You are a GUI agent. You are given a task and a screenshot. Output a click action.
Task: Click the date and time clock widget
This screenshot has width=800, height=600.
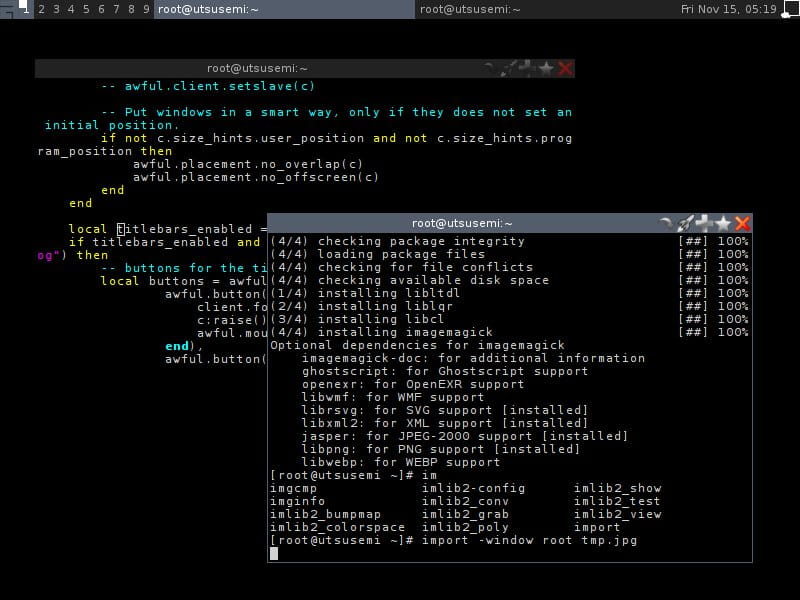pyautogui.click(x=728, y=9)
